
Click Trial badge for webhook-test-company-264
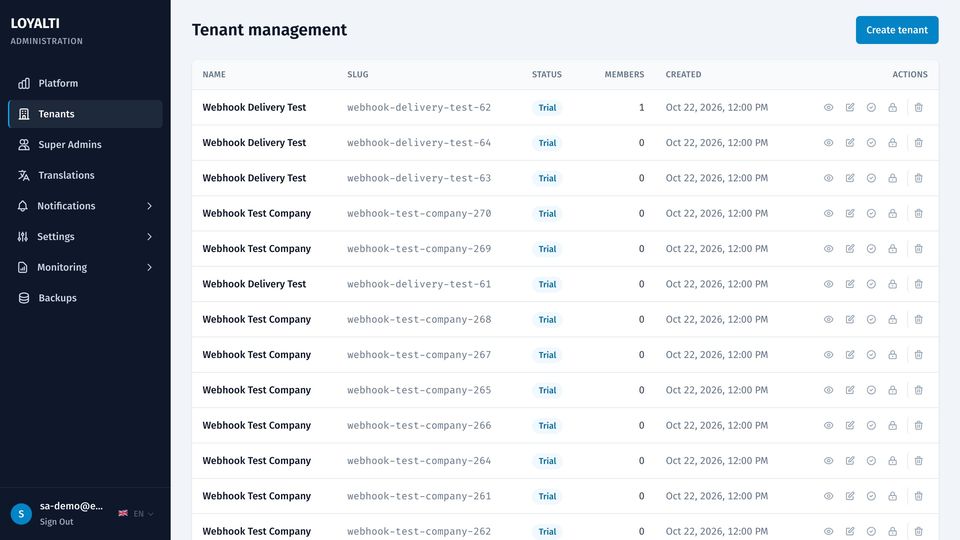click(547, 461)
